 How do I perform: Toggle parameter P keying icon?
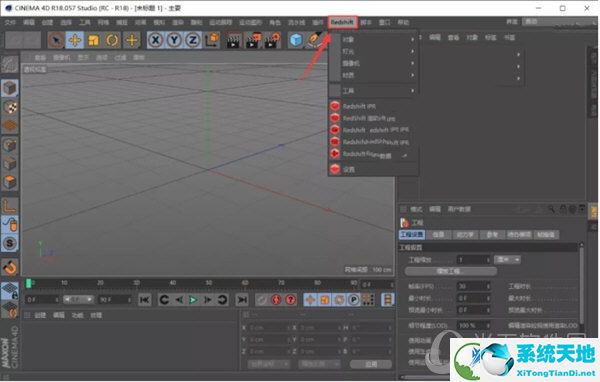point(354,300)
